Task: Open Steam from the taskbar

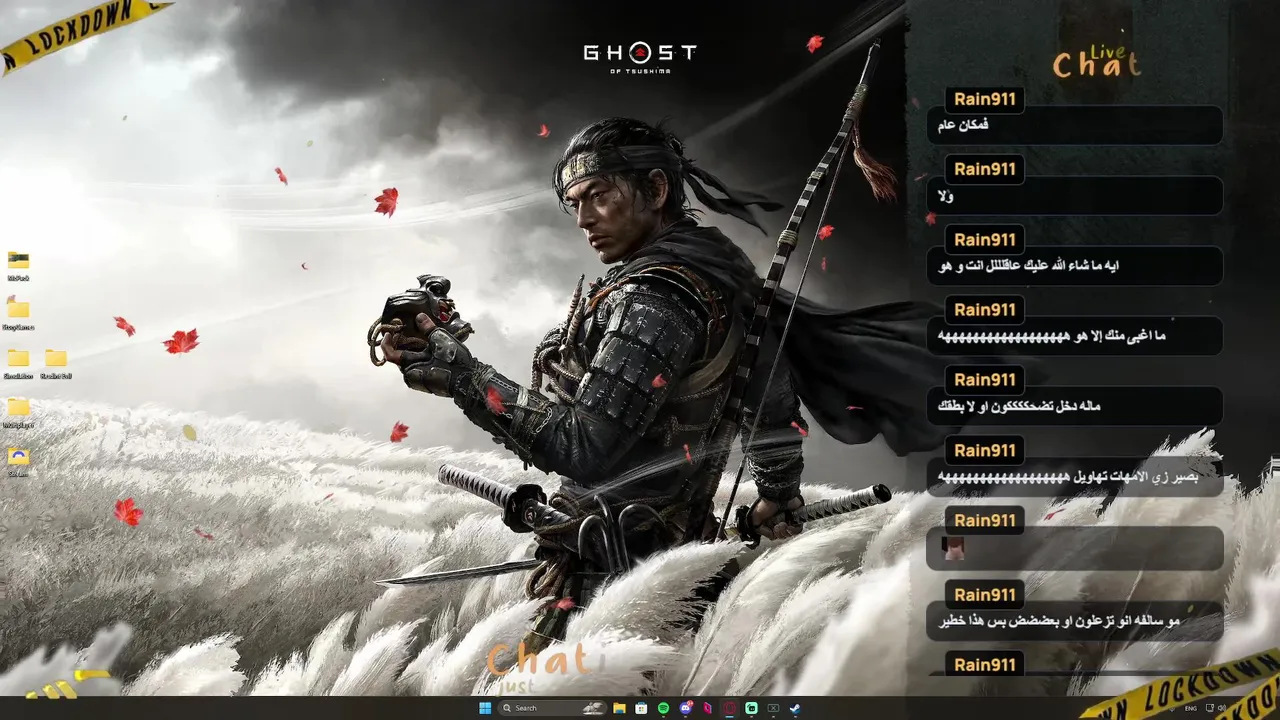Action: coord(795,708)
